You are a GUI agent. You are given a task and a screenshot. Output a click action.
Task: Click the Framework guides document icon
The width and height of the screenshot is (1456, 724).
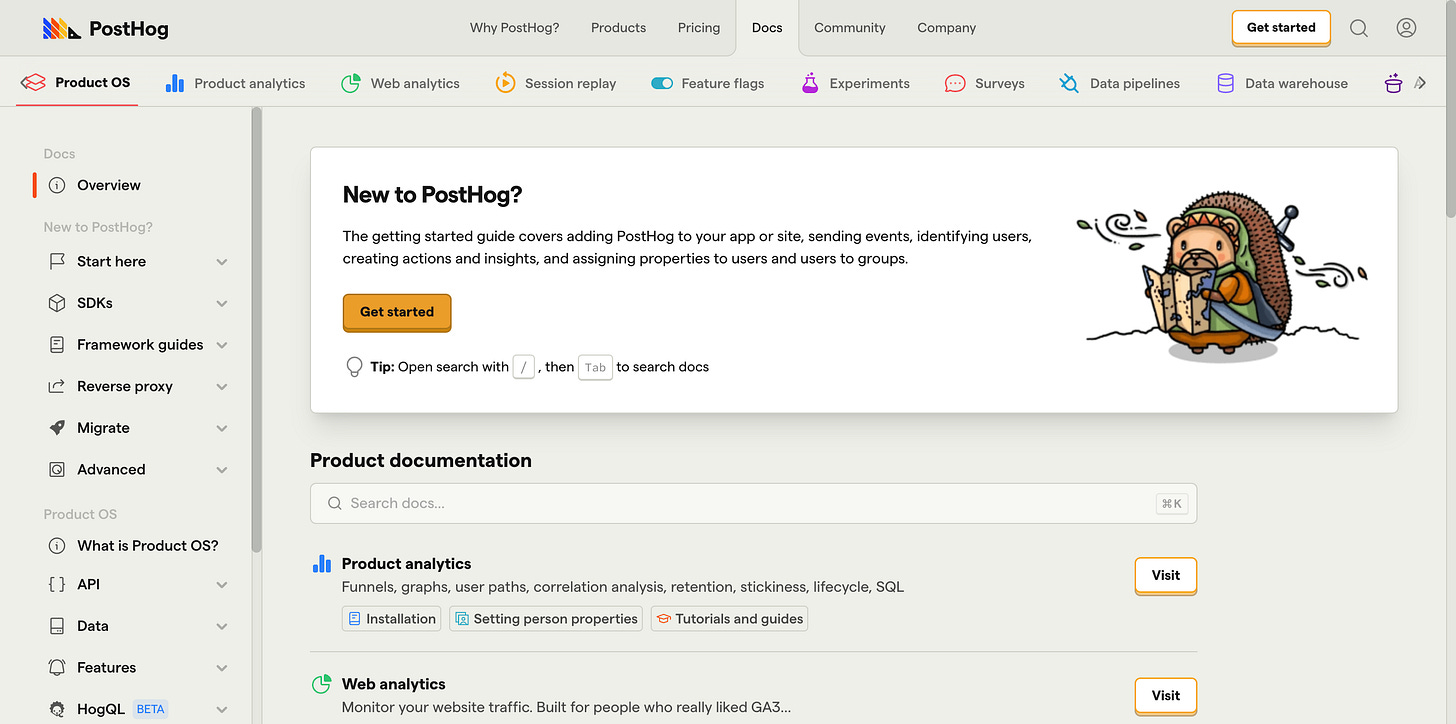click(57, 345)
